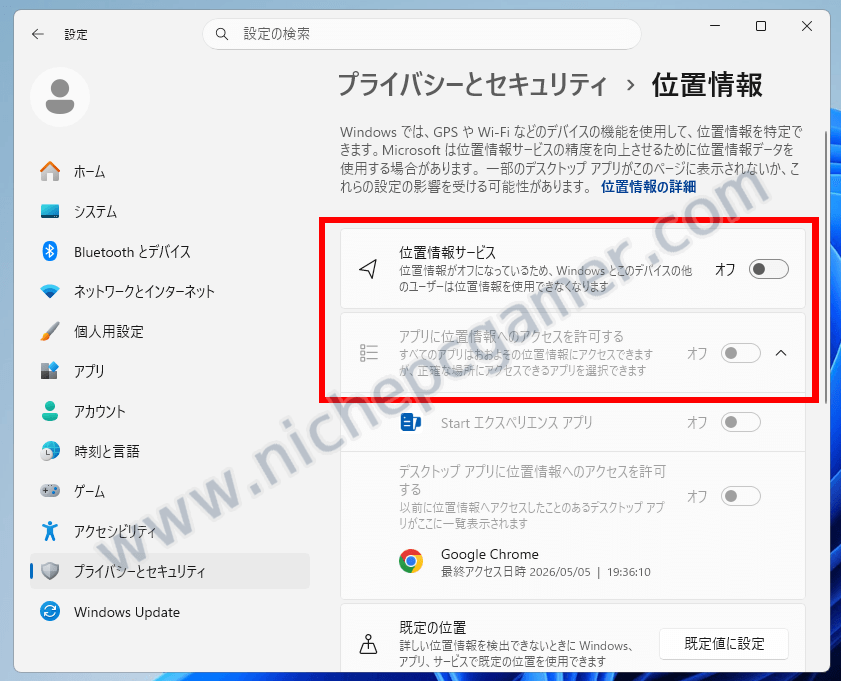Click the Home house icon
This screenshot has width=841, height=681.
tap(50, 172)
